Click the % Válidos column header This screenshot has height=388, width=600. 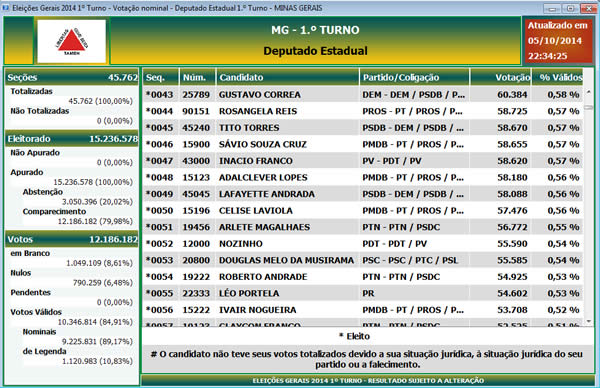[x=558, y=77]
